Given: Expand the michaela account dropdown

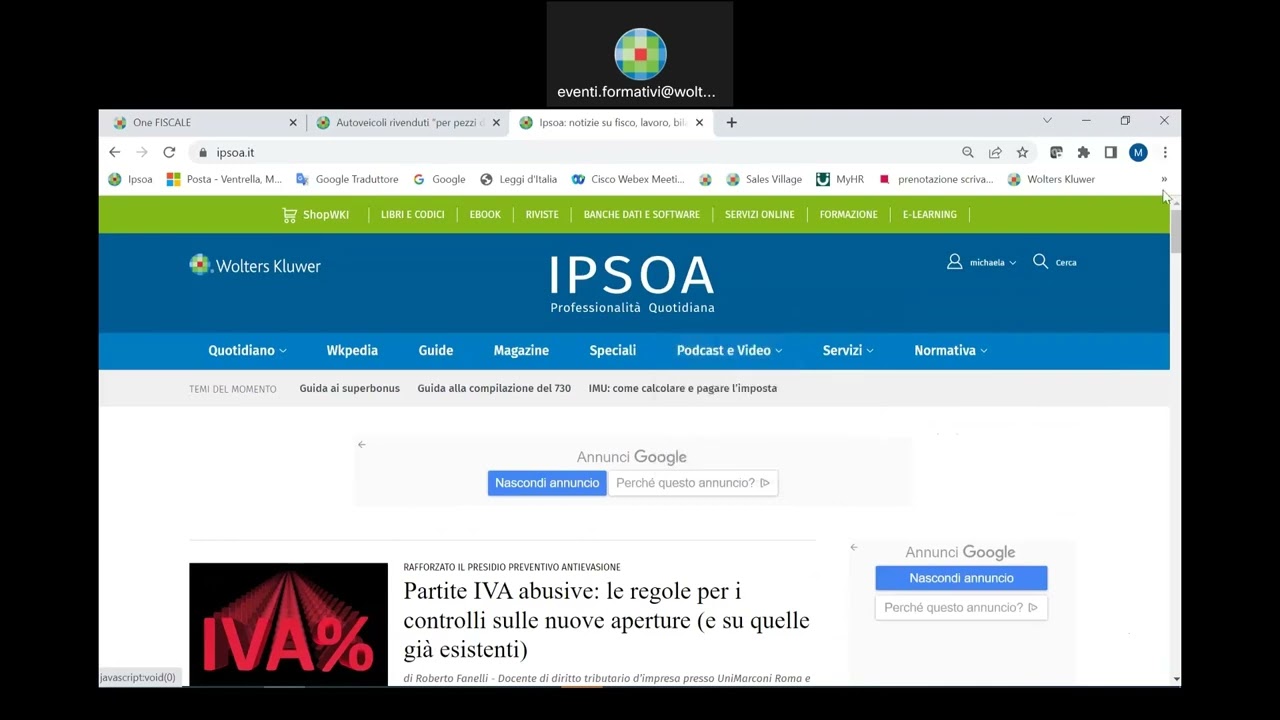Looking at the screenshot, I should 1012,263.
